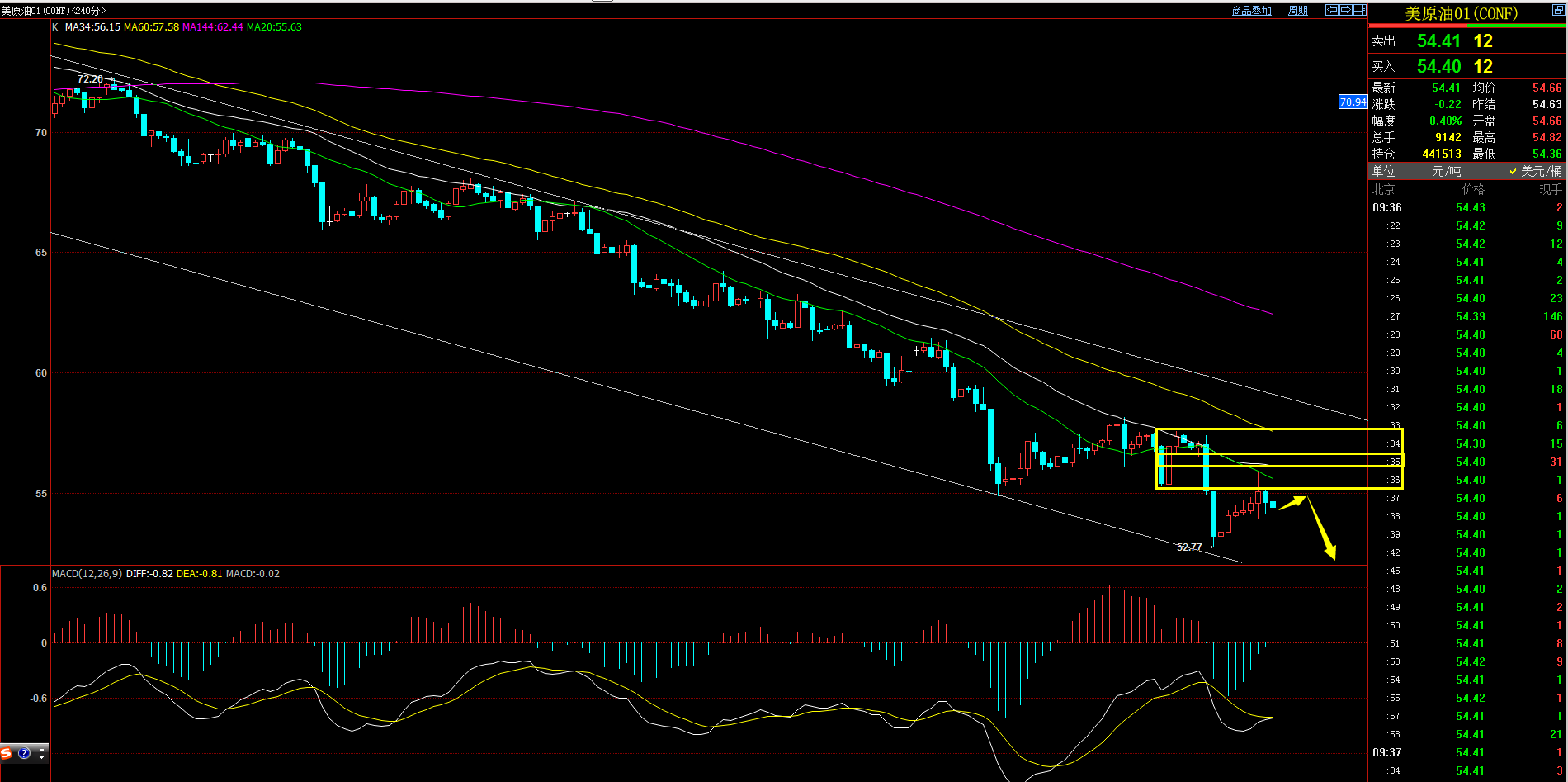1568x782 pixels.
Task: Click the red-green buy/sell ratio bar
Action: pyautogui.click(x=1467, y=26)
